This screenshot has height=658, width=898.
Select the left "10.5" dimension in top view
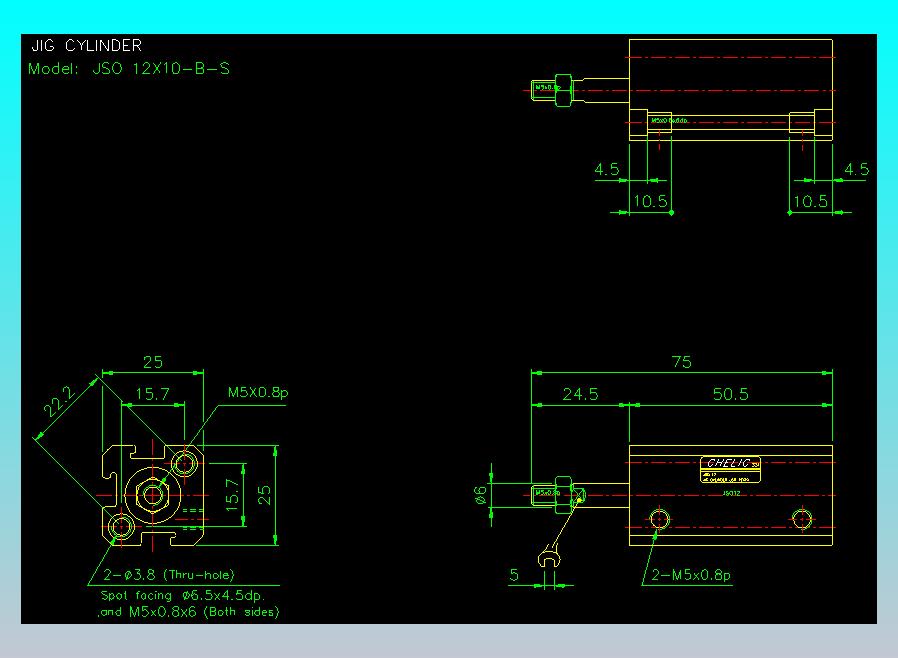click(x=651, y=201)
